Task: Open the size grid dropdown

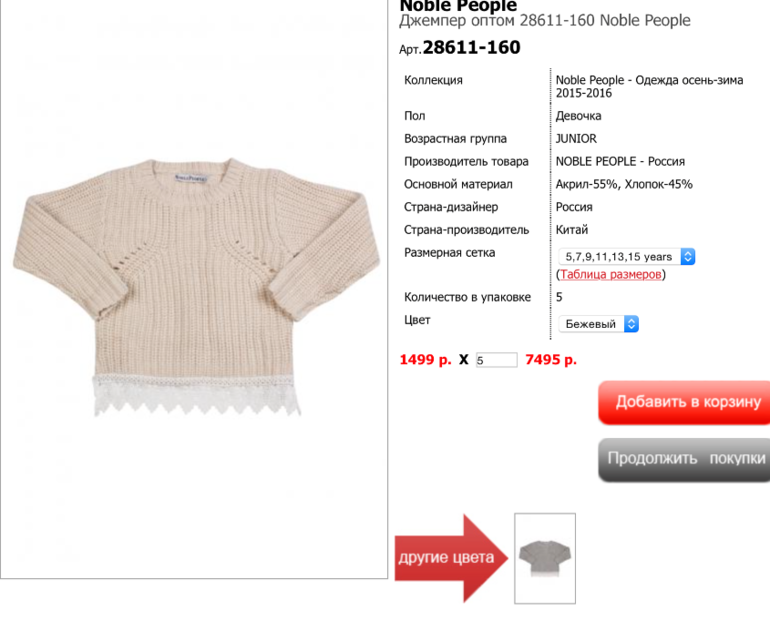Action: click(626, 256)
